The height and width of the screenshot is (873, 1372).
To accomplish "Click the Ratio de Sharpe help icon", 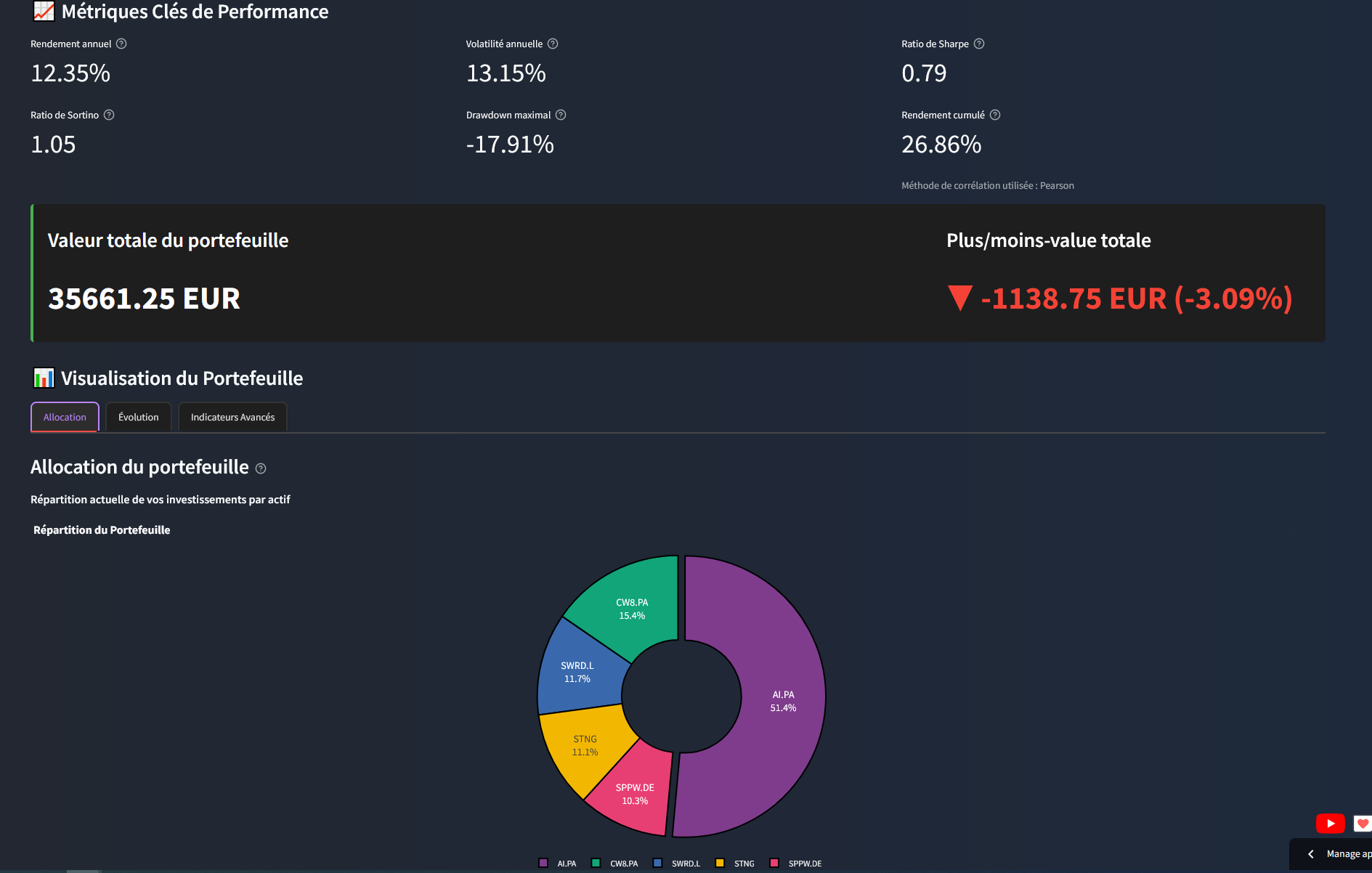I will tap(979, 44).
